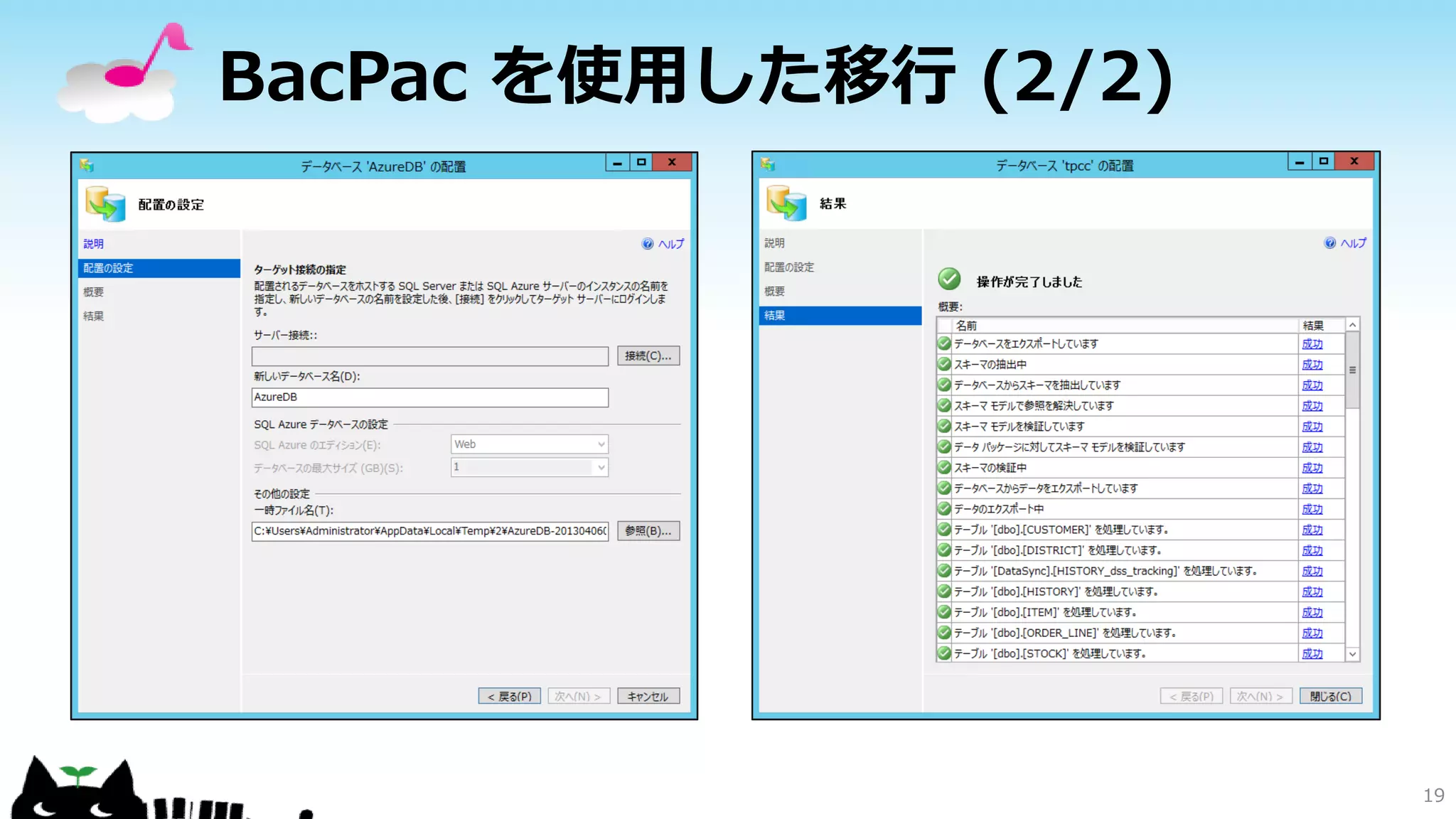Click the tpcc window title bar app icon
Viewport: 1456px width, 819px height.
pos(768,165)
